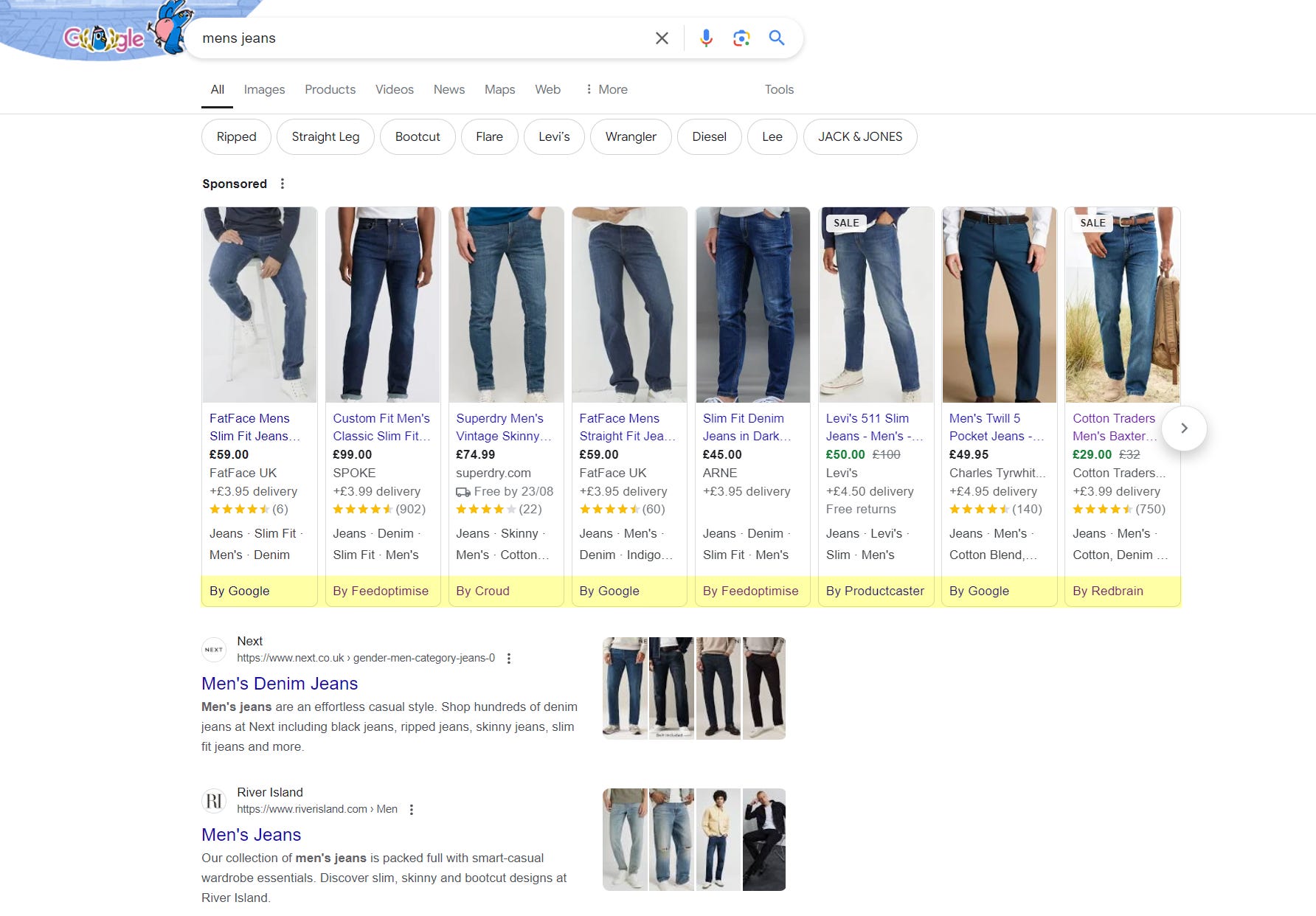Filter by the Flare chip
This screenshot has height=916, width=1316.
pyautogui.click(x=489, y=136)
